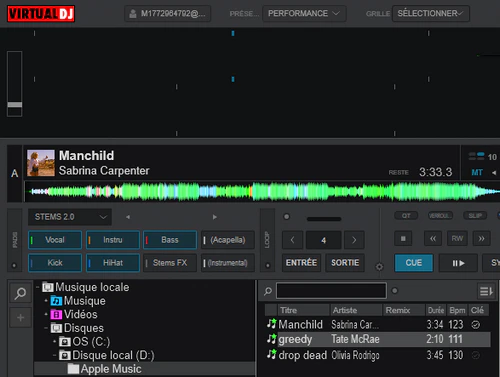Collapse the Disques tree node
500x377 pixels.
(46, 328)
